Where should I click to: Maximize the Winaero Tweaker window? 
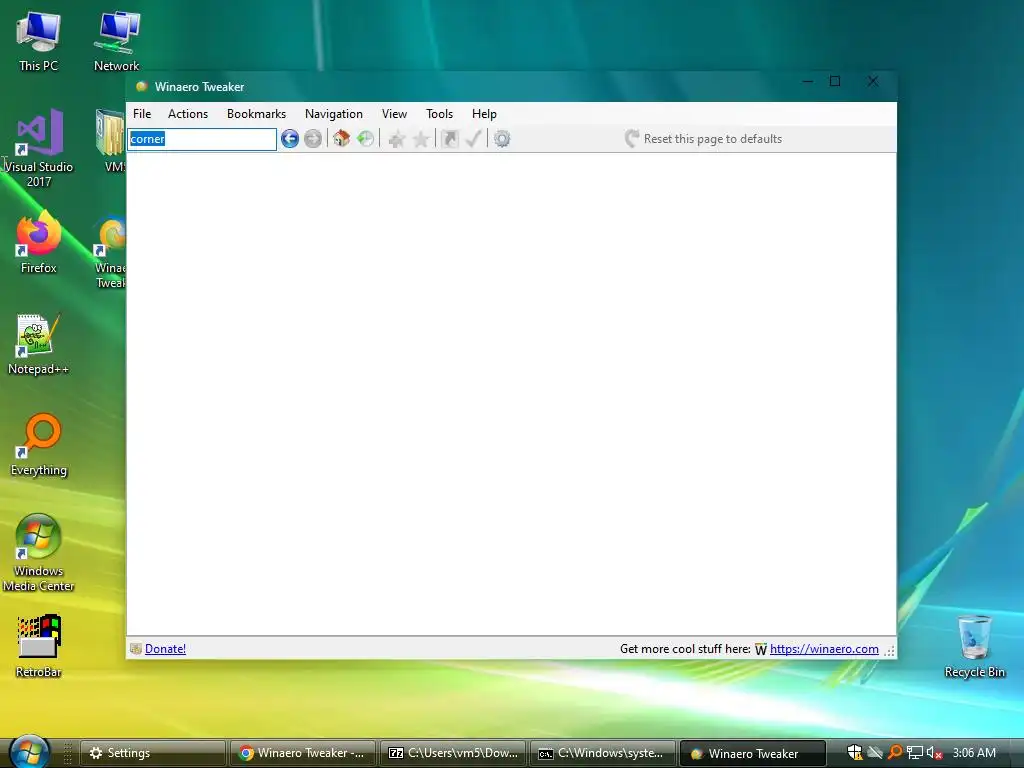coord(835,81)
